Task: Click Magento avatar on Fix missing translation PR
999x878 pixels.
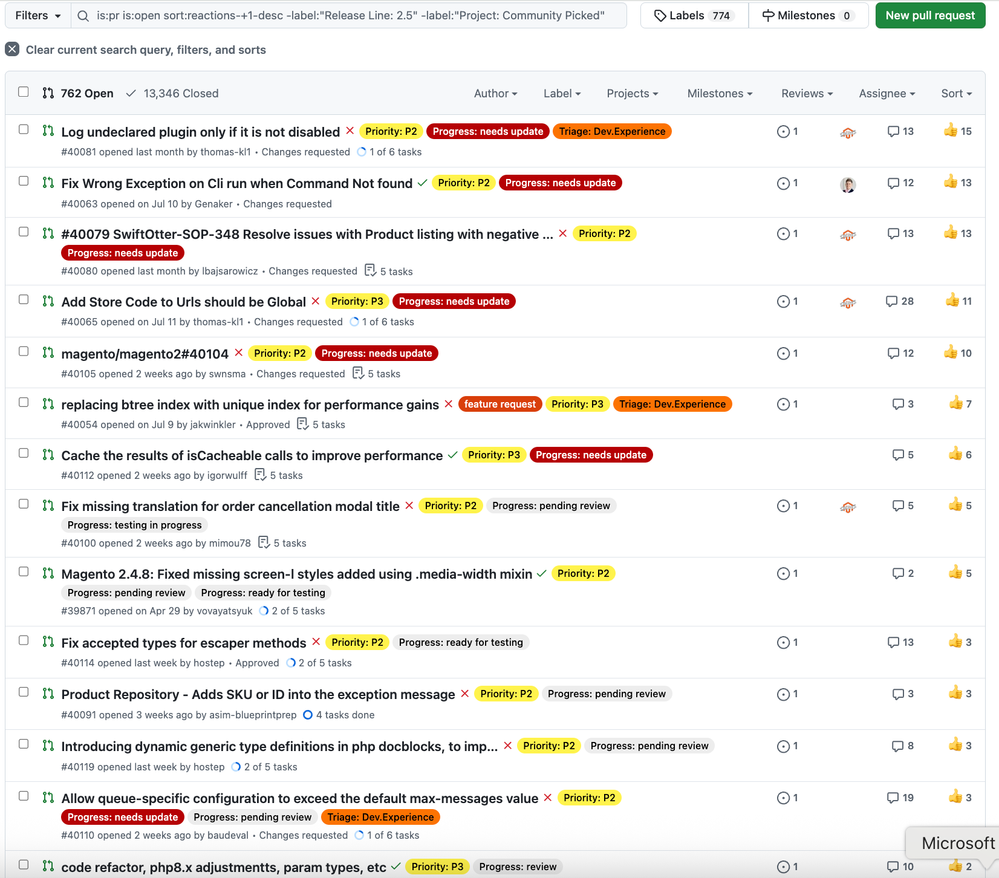Action: pyautogui.click(x=847, y=507)
